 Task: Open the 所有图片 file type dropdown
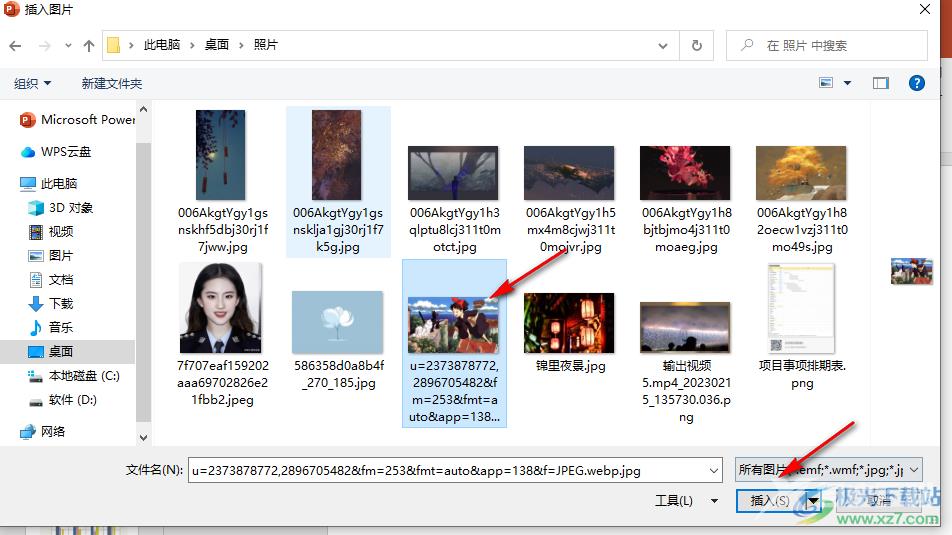pyautogui.click(x=828, y=470)
